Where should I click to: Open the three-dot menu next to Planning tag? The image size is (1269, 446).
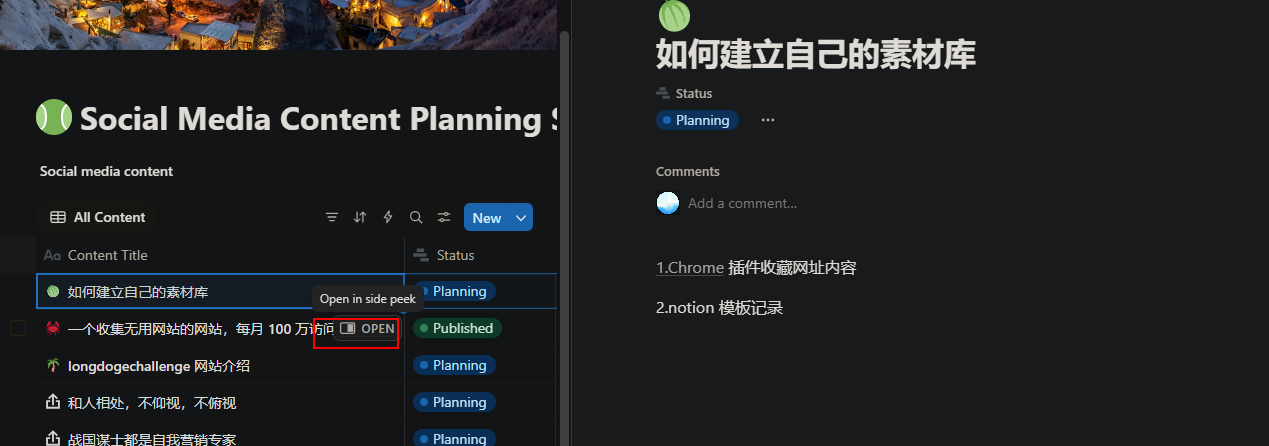pos(768,120)
